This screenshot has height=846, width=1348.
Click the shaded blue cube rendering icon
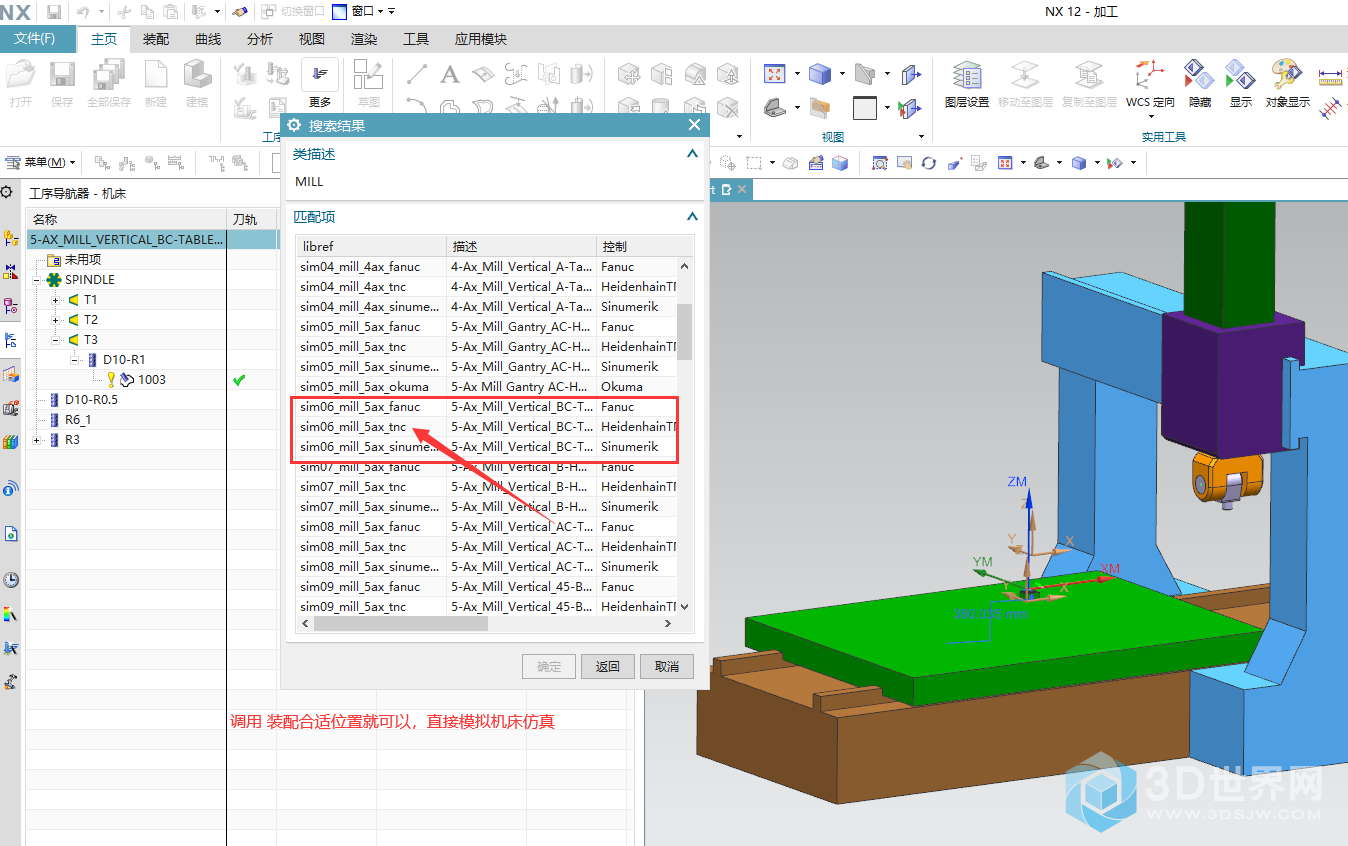tap(820, 74)
